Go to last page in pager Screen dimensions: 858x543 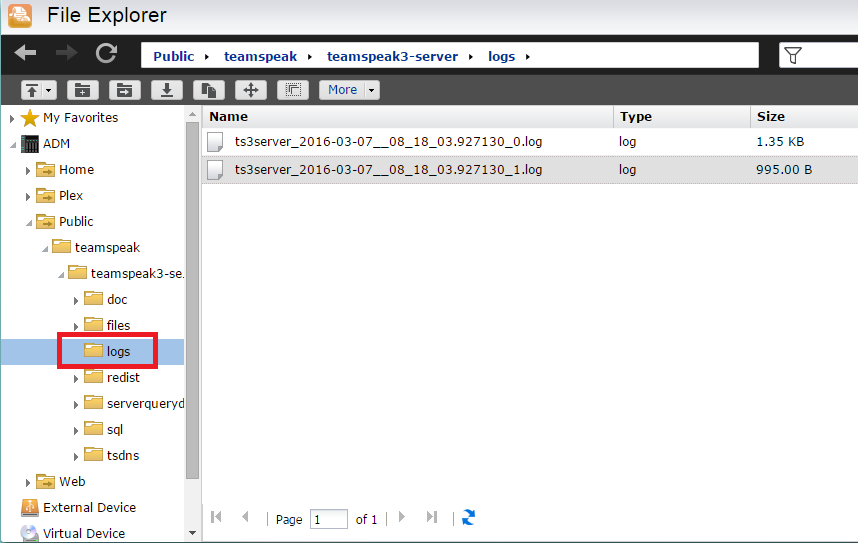[432, 517]
